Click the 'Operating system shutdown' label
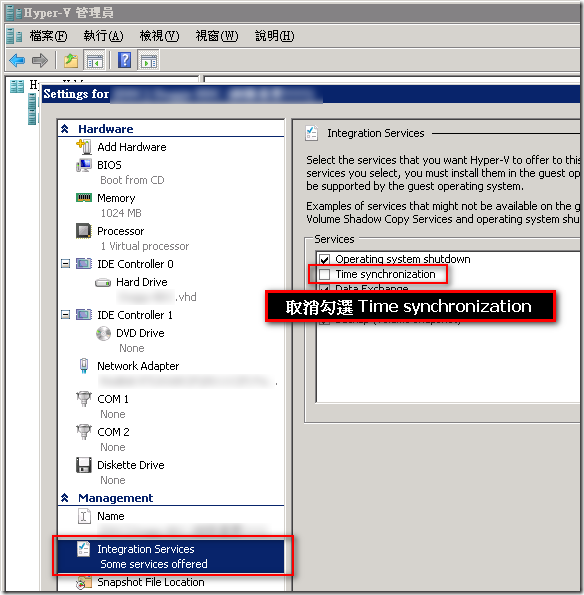 click(403, 259)
